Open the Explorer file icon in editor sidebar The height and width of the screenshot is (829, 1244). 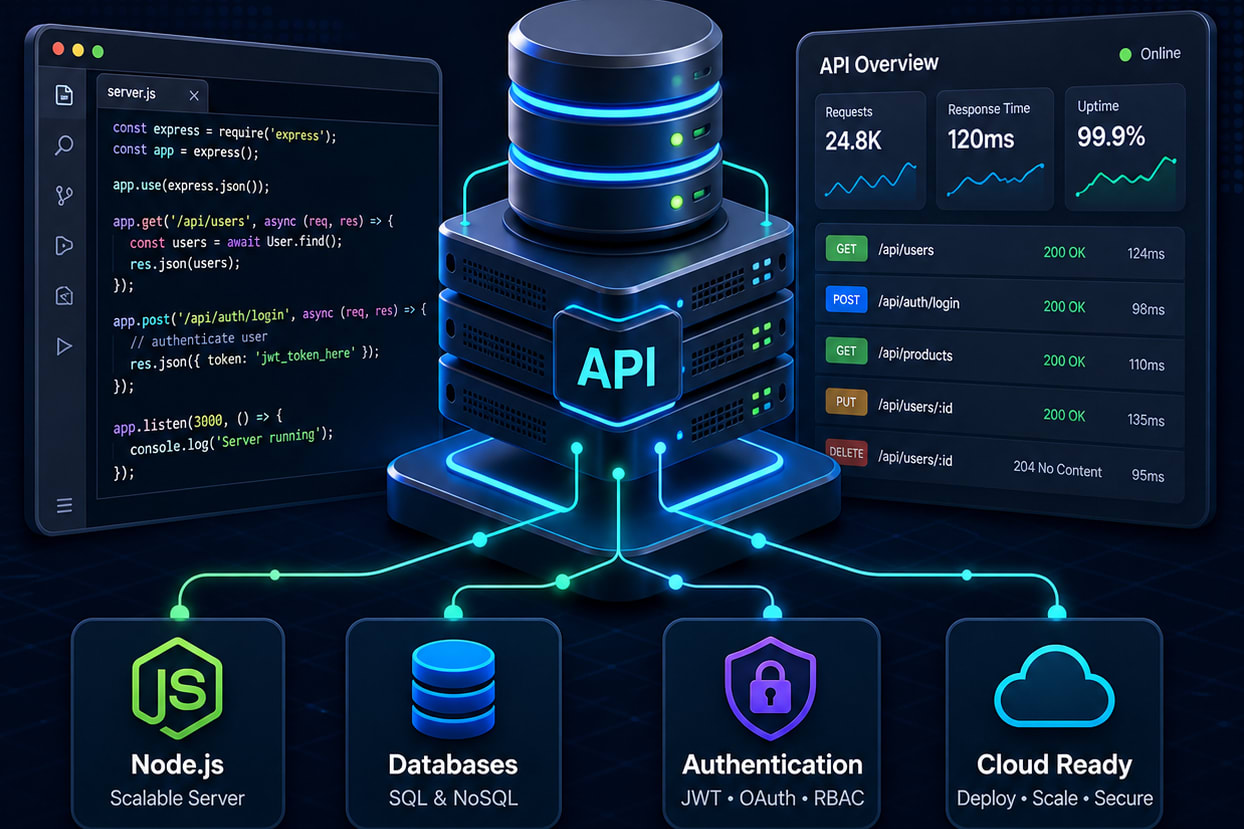coord(64,95)
